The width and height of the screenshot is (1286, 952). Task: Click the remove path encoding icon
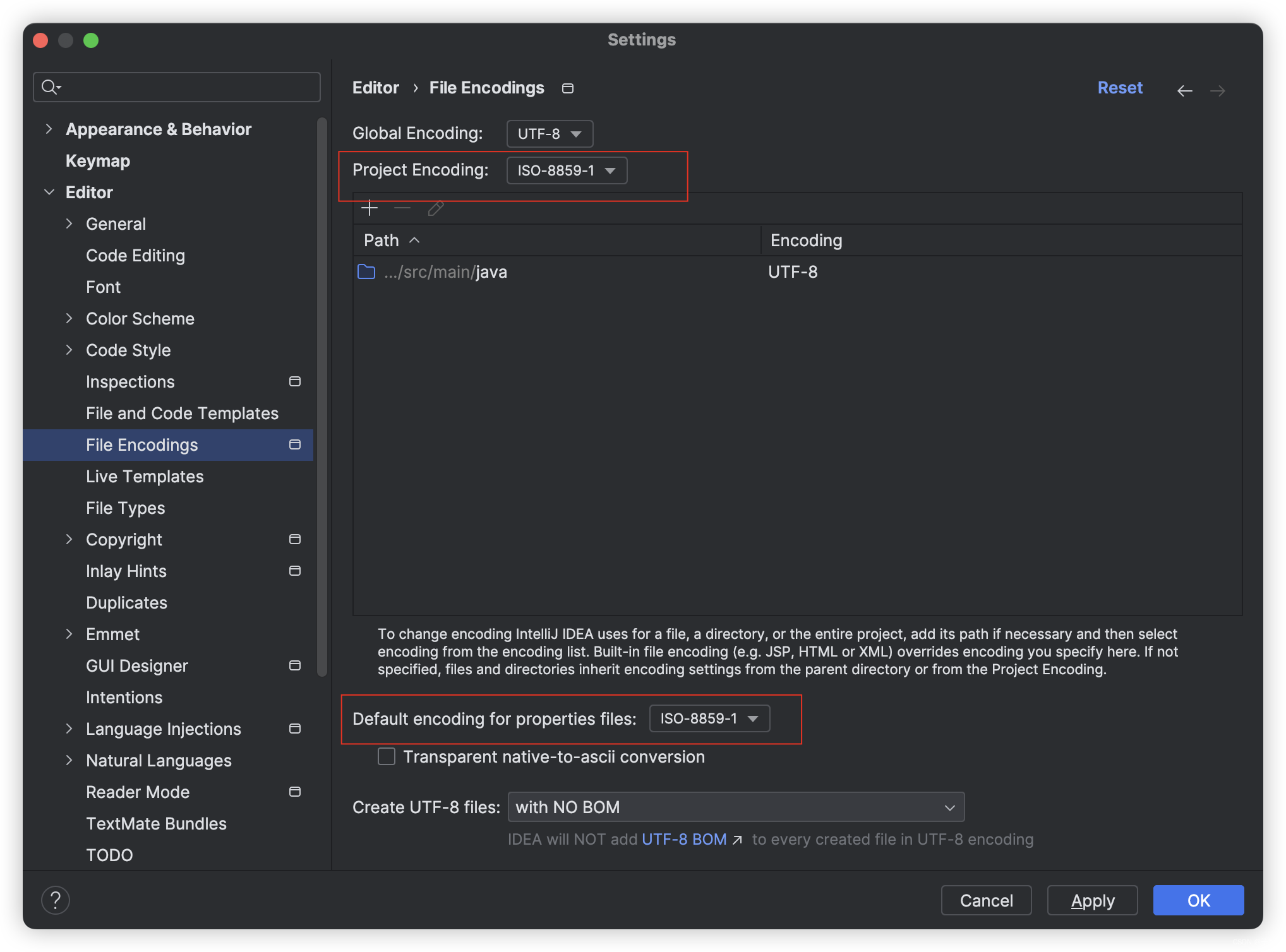[x=402, y=208]
